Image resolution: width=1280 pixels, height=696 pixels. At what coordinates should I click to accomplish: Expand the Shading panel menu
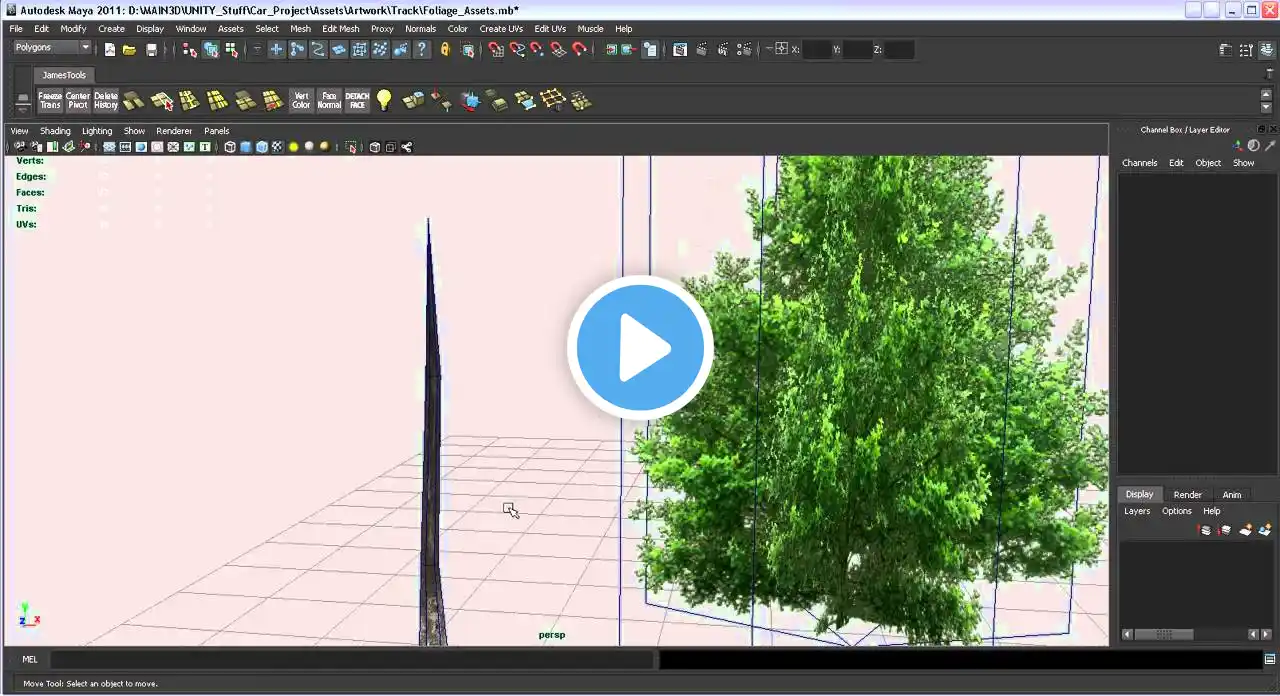pos(55,131)
